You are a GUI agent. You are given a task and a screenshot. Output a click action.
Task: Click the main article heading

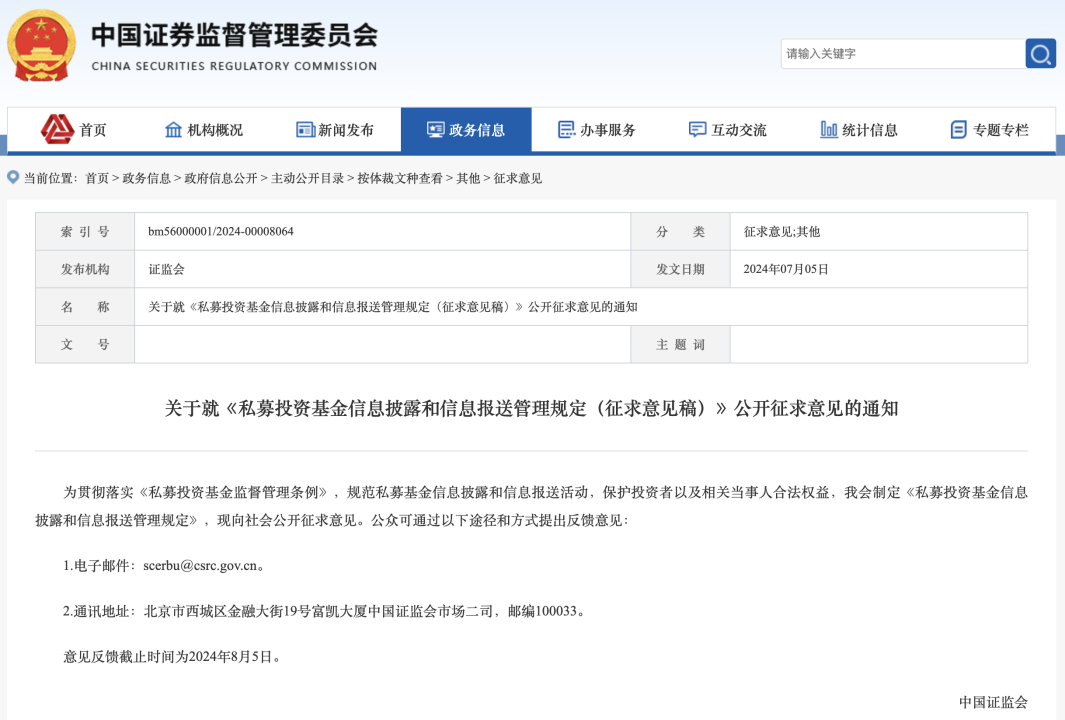pyautogui.click(x=531, y=408)
